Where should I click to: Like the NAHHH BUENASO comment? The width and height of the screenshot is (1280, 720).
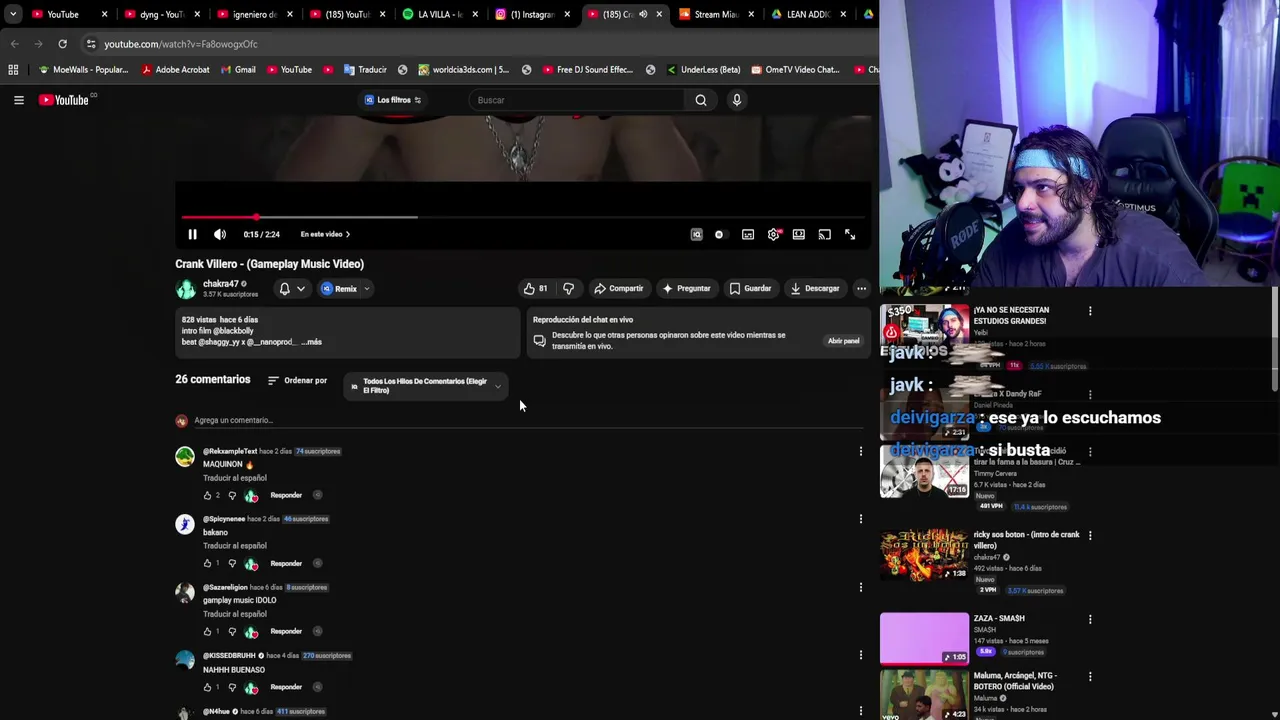pyautogui.click(x=208, y=687)
